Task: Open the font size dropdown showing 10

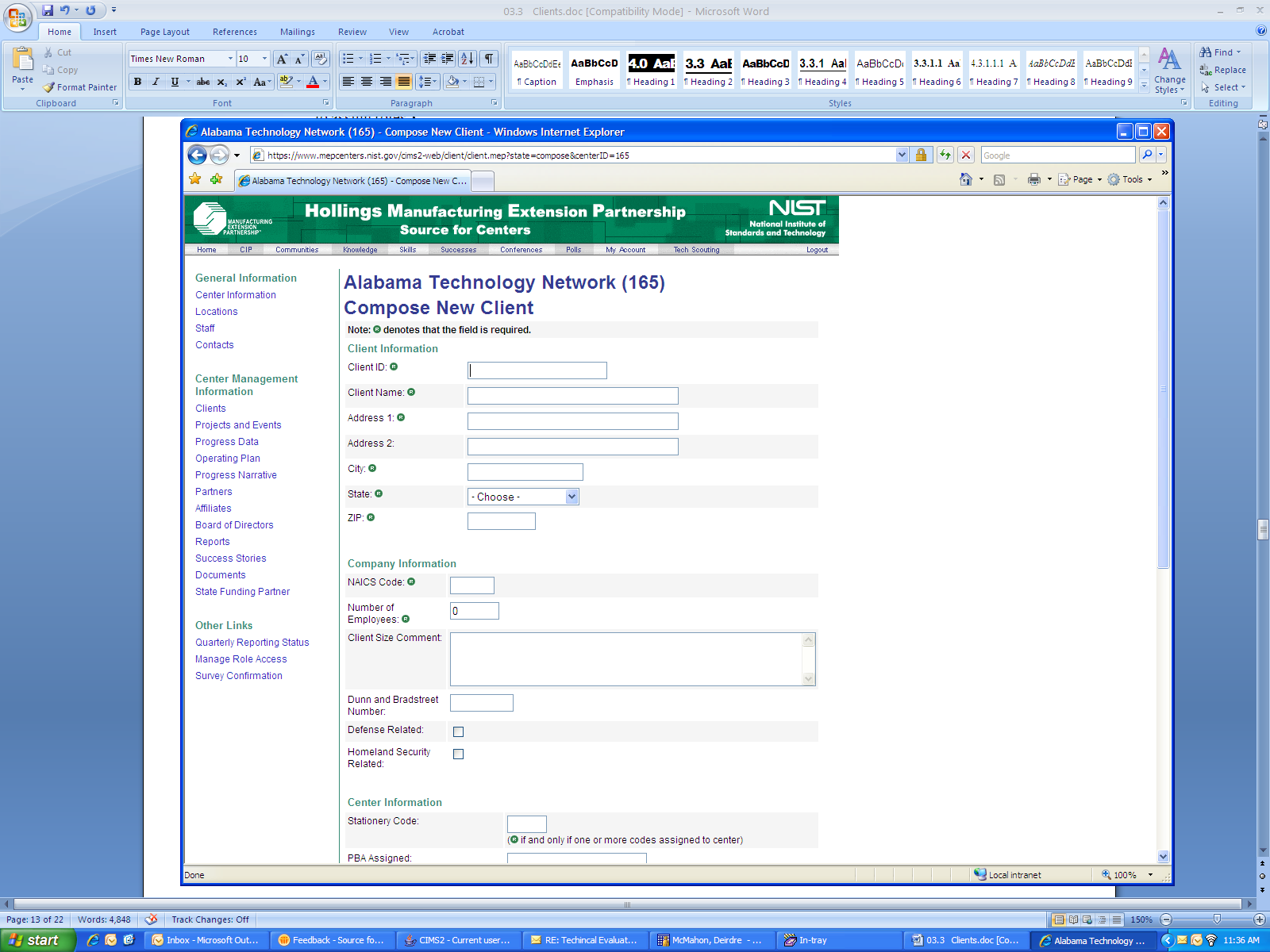Action: click(264, 59)
